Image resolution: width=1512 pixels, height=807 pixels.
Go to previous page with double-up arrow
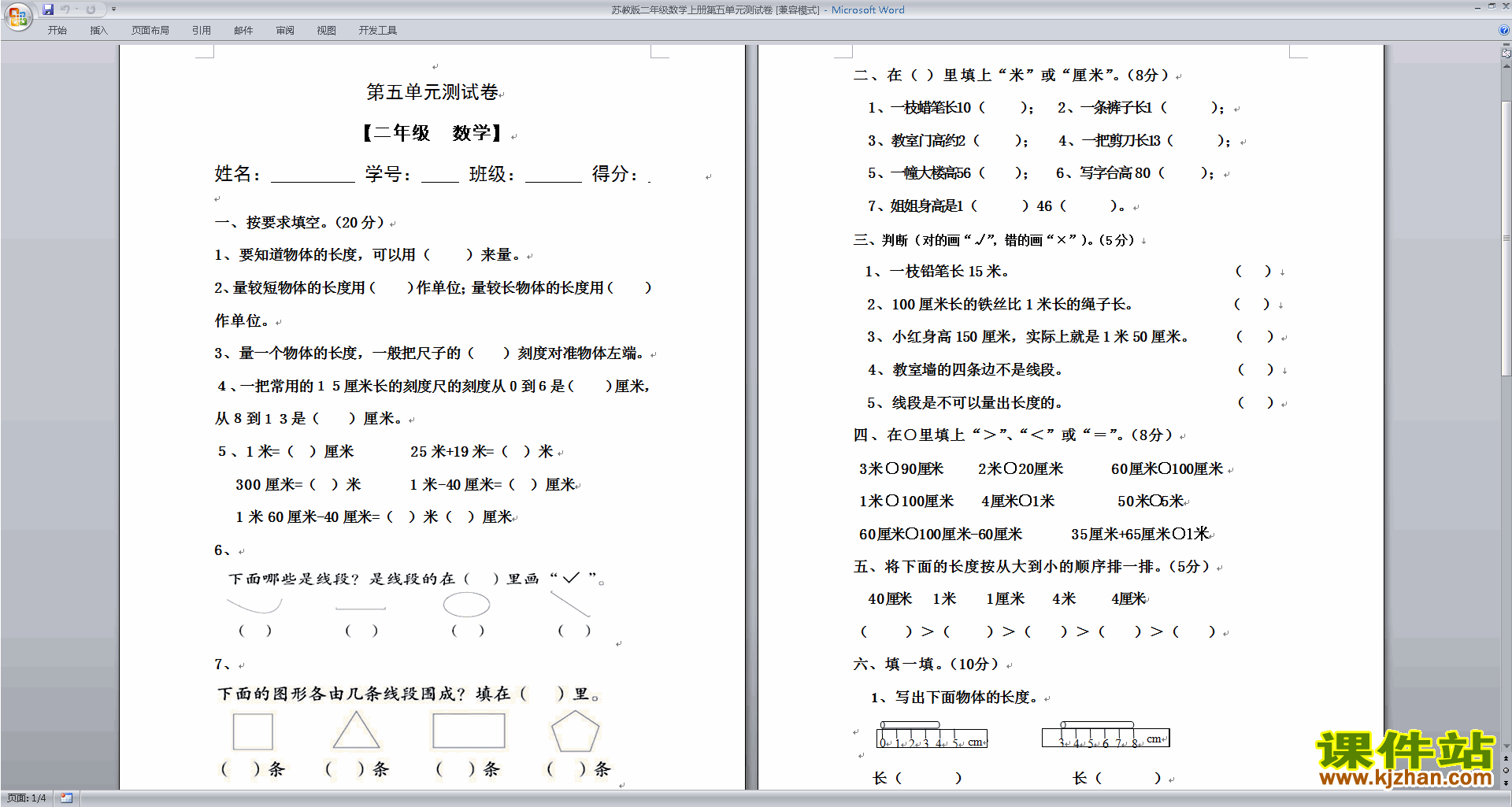tap(1506, 758)
